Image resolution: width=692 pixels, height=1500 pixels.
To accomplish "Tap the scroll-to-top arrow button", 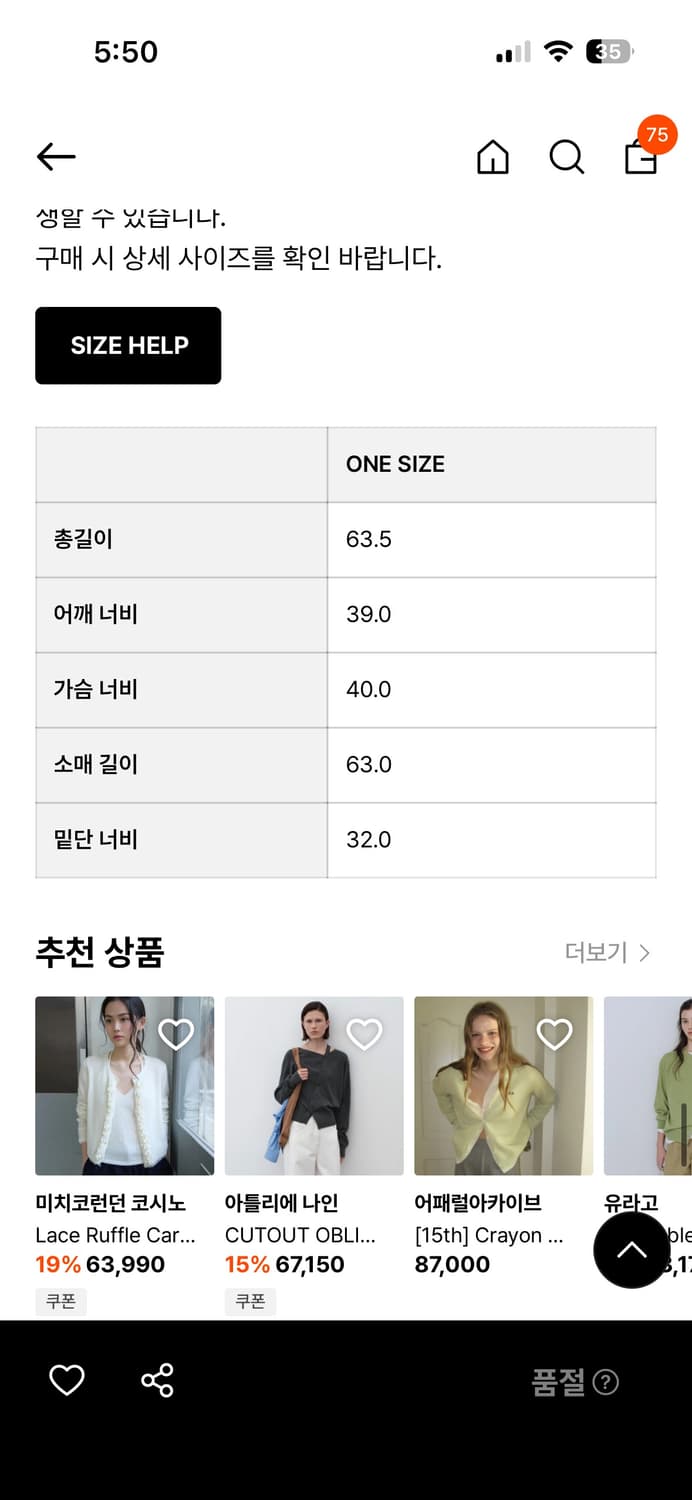I will 630,1250.
